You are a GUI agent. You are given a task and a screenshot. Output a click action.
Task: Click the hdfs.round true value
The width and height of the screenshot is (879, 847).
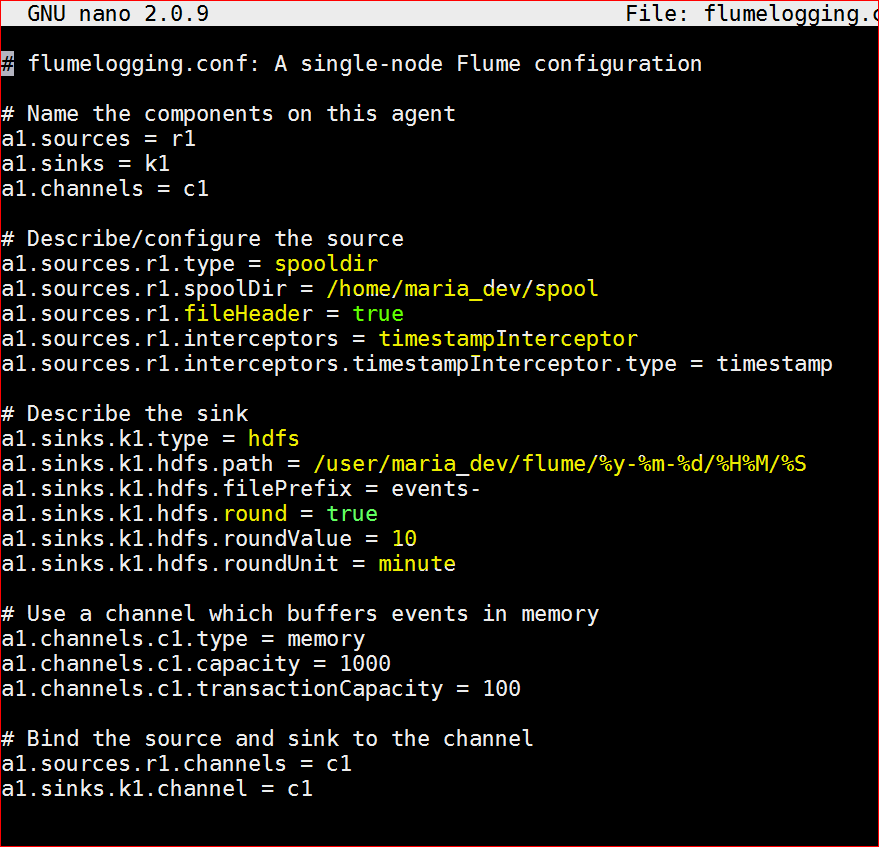(352, 514)
